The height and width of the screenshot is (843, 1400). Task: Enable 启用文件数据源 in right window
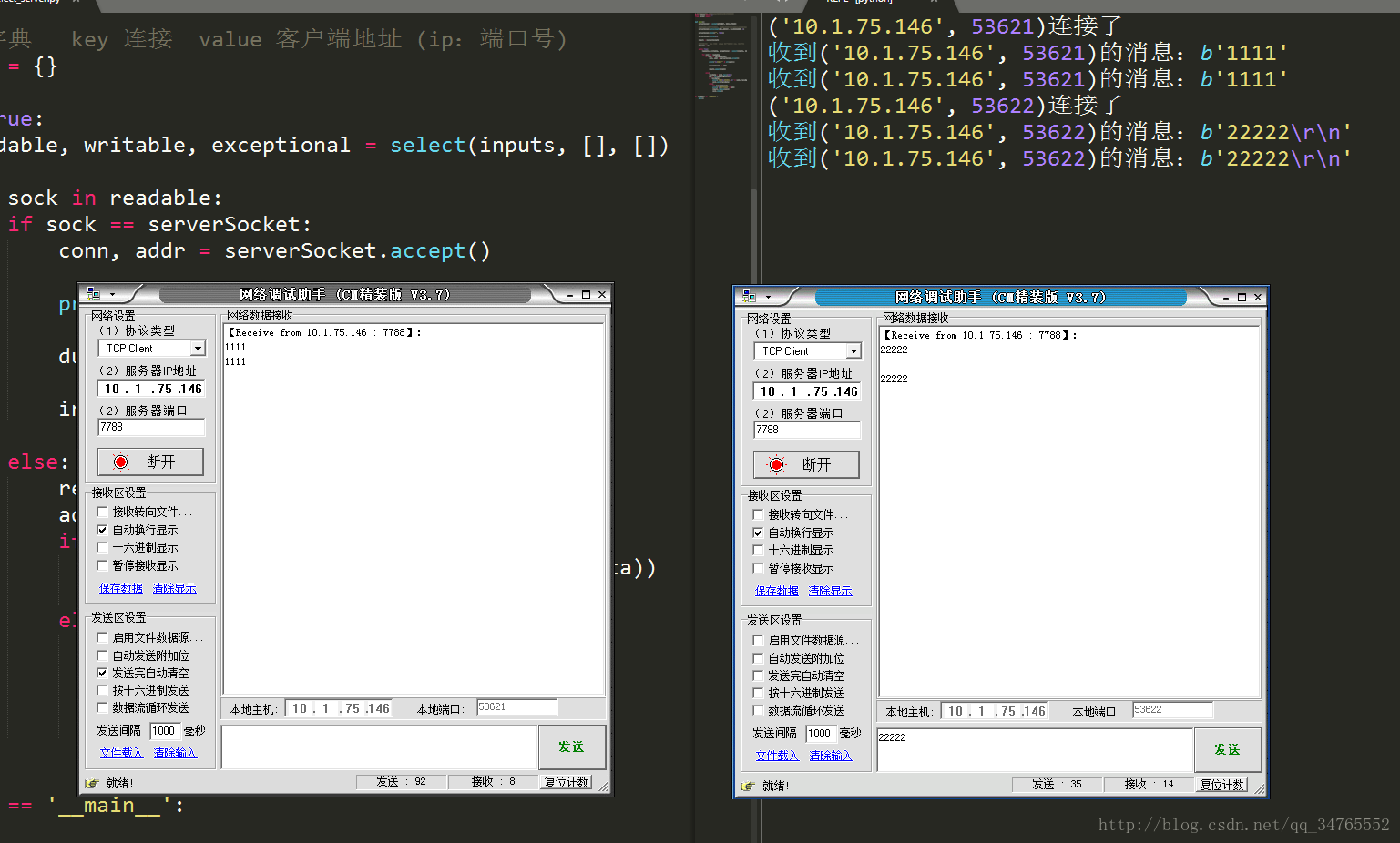click(x=758, y=640)
